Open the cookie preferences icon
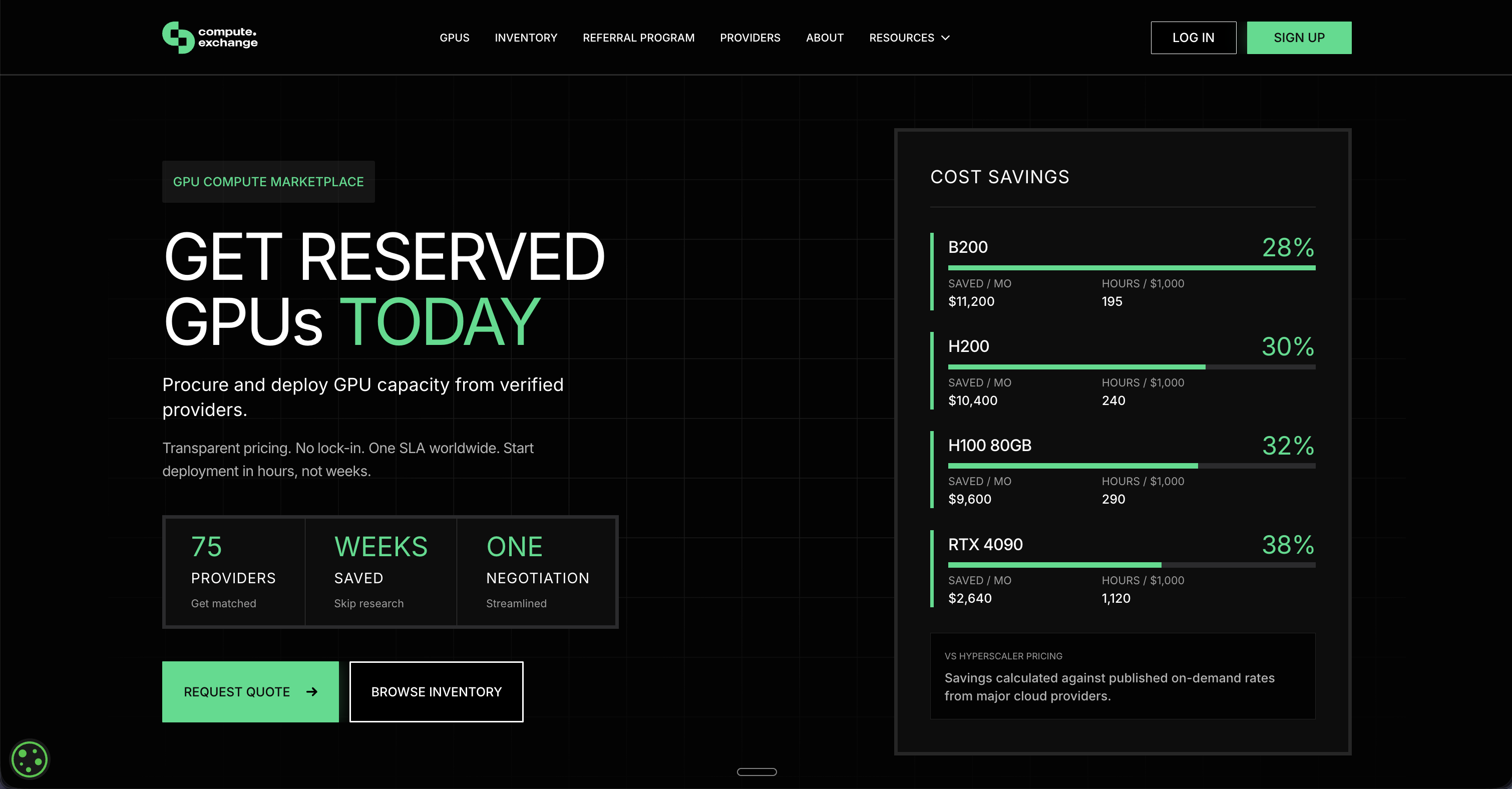This screenshot has height=789, width=1512. click(x=30, y=759)
